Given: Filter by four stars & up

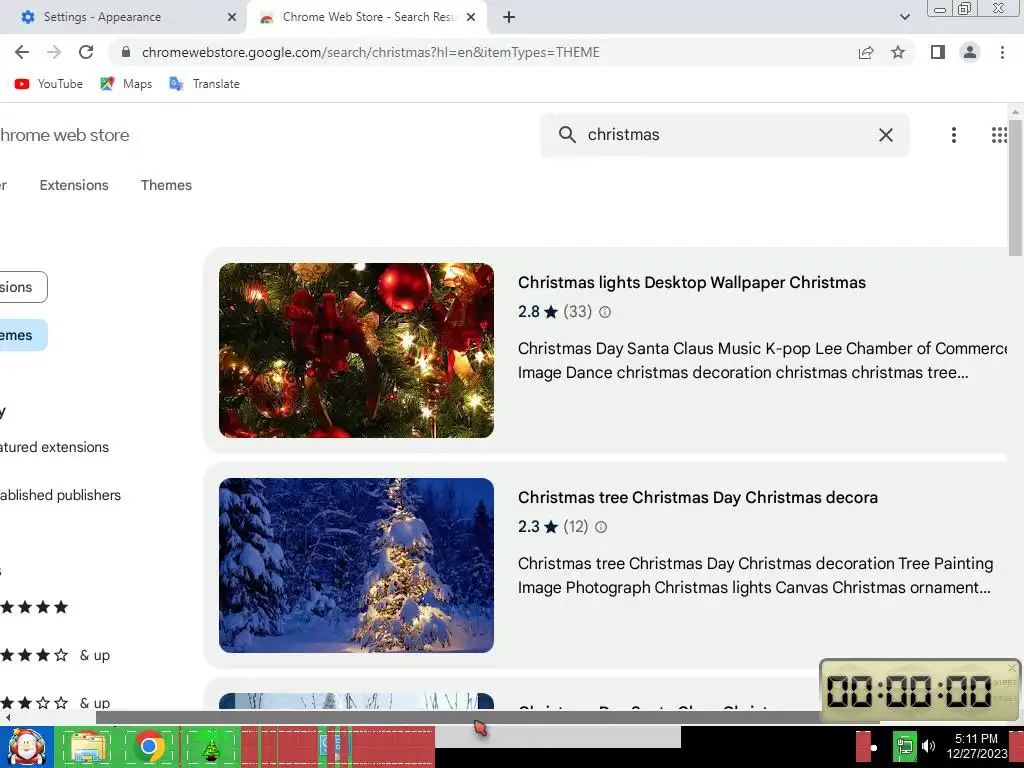Looking at the screenshot, I should [x=55, y=655].
